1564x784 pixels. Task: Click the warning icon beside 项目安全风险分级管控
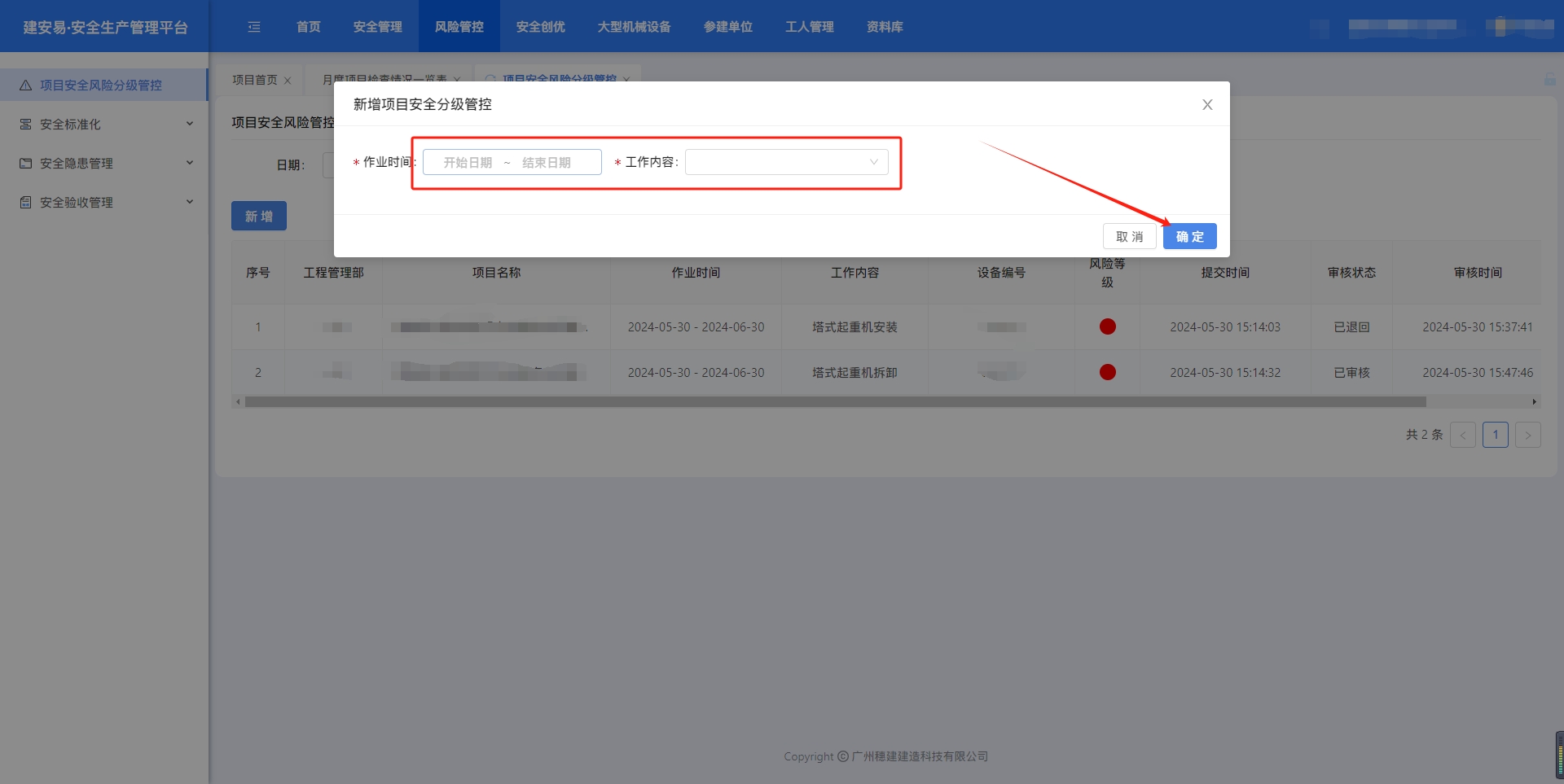click(25, 85)
